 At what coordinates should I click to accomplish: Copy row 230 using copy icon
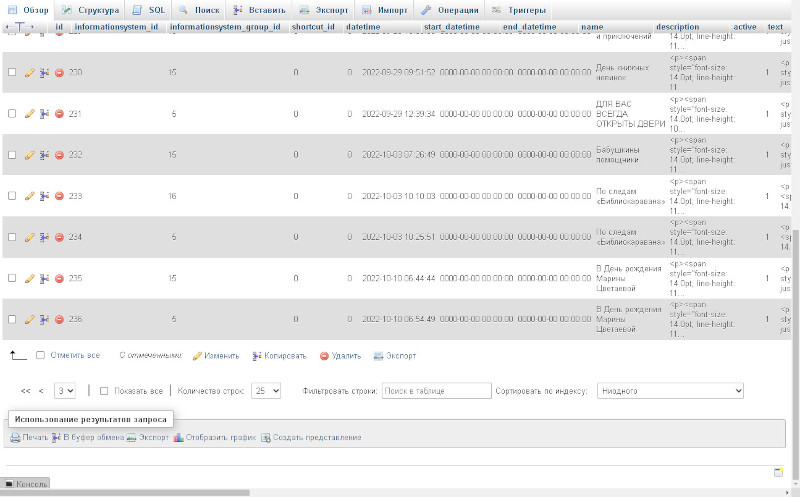tap(44, 72)
